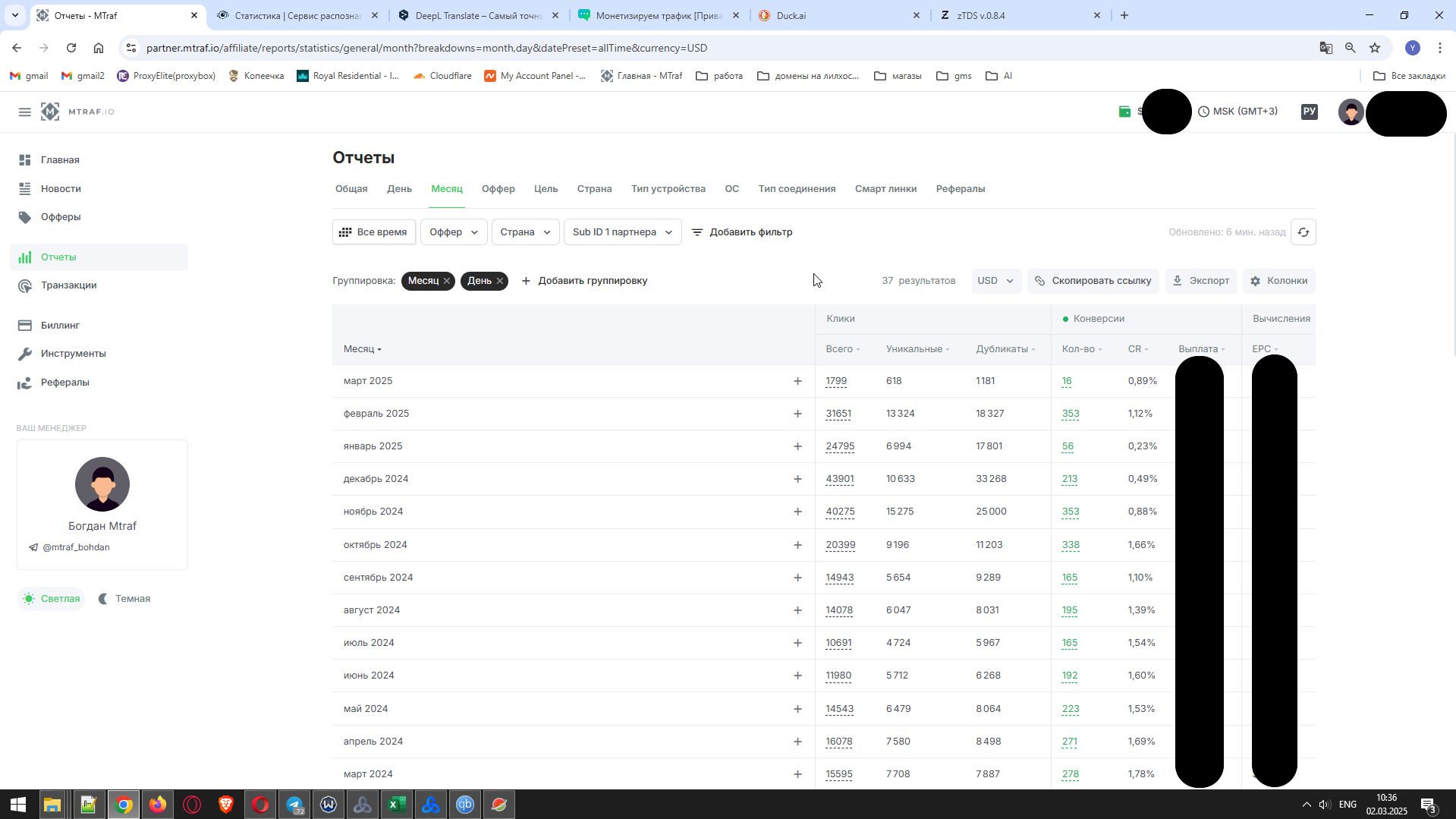1456x819 pixels.
Task: Click the manager avatar of Богдан Mtraf
Action: pyautogui.click(x=102, y=484)
